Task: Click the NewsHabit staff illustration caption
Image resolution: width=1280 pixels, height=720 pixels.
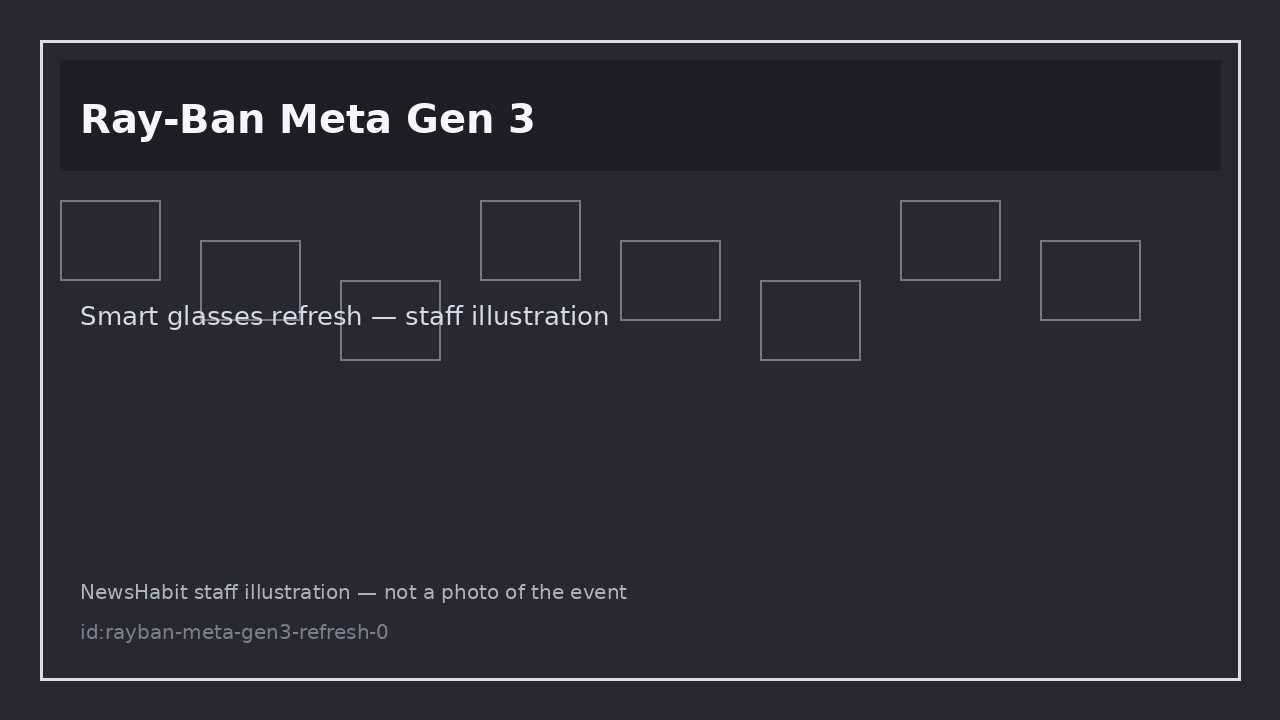Action: point(353,593)
